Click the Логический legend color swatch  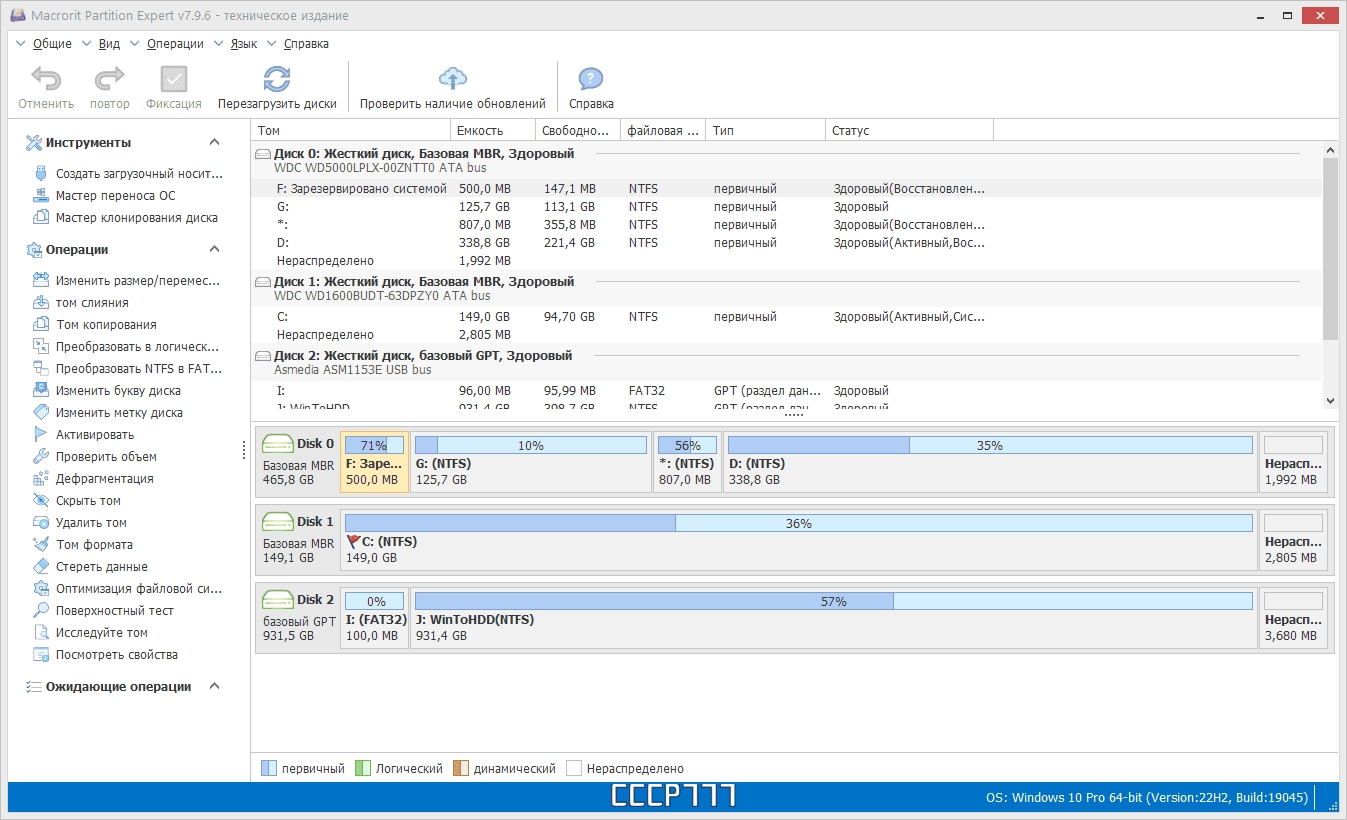tap(363, 768)
